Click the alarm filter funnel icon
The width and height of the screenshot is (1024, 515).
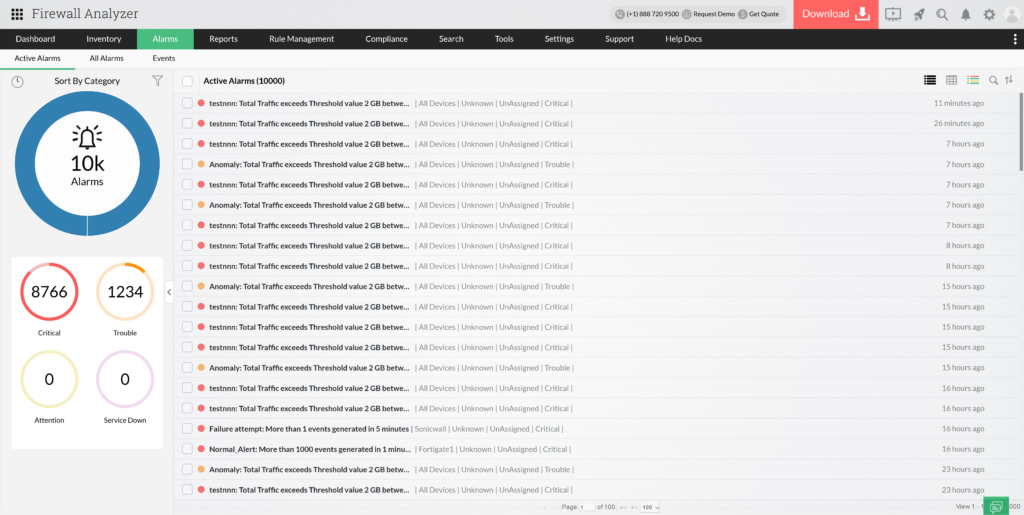click(x=157, y=81)
